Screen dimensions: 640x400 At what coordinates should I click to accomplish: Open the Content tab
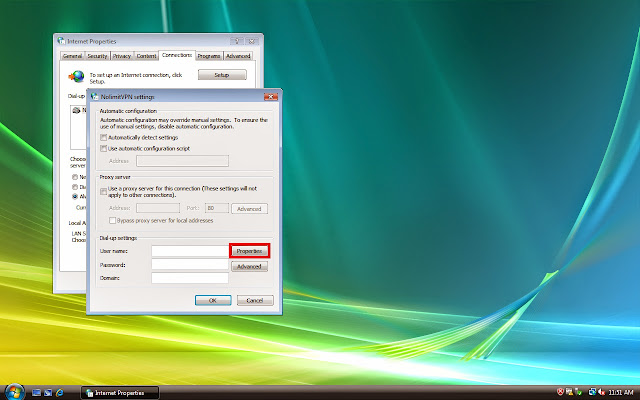tap(146, 56)
